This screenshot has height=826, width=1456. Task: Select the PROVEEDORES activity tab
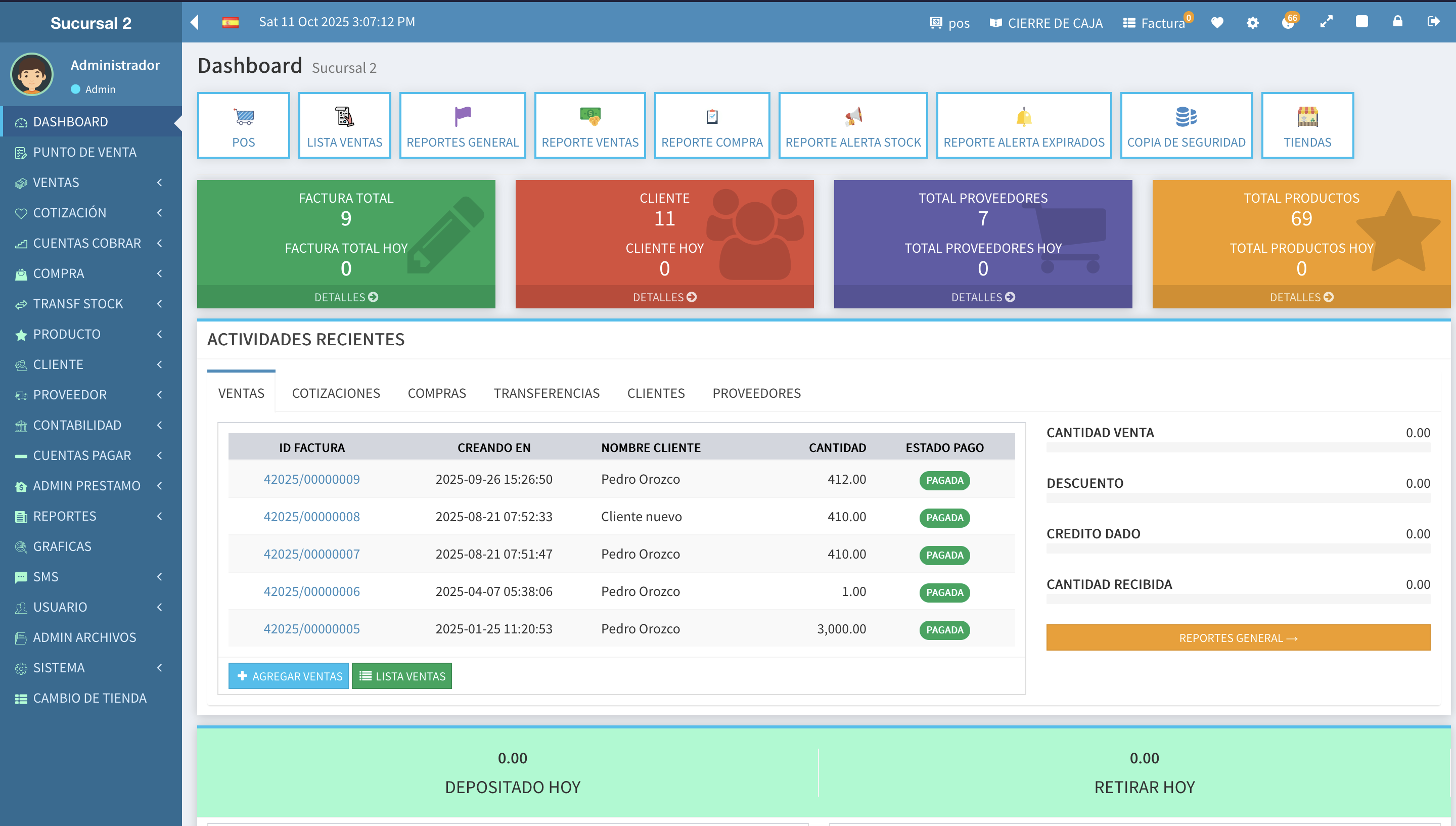[x=756, y=393]
